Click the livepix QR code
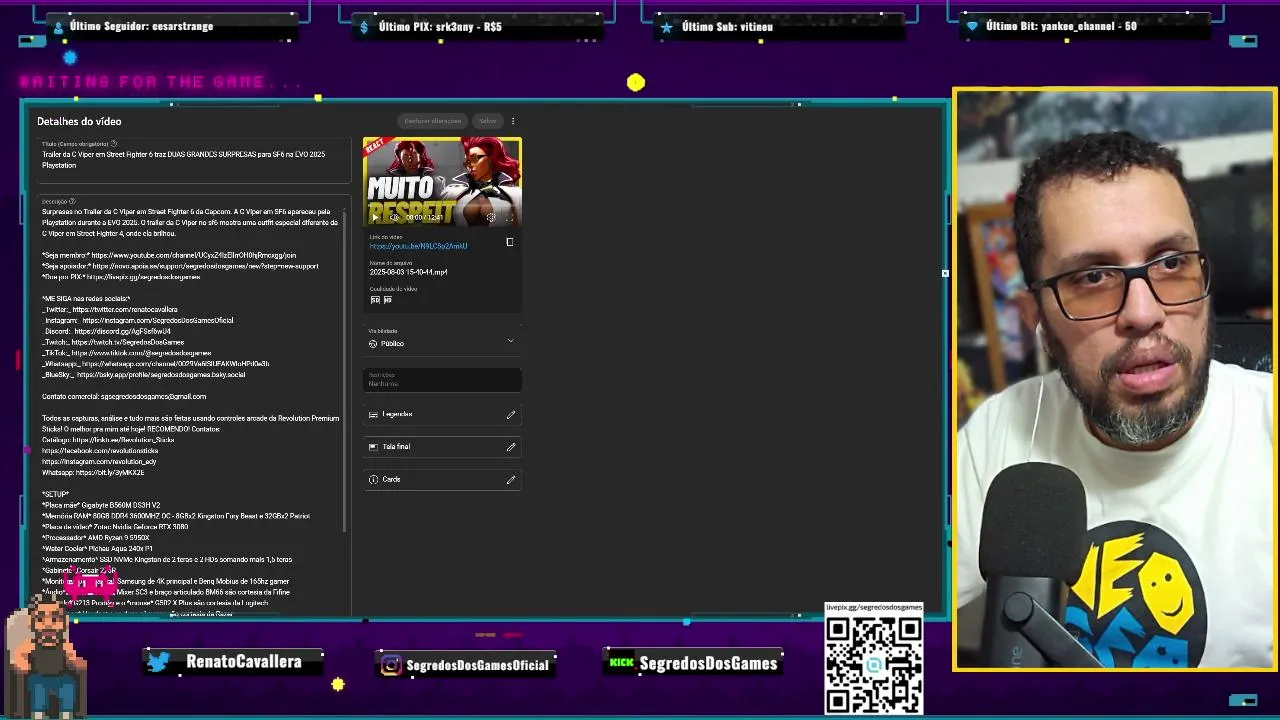The image size is (1280, 720). (874, 664)
